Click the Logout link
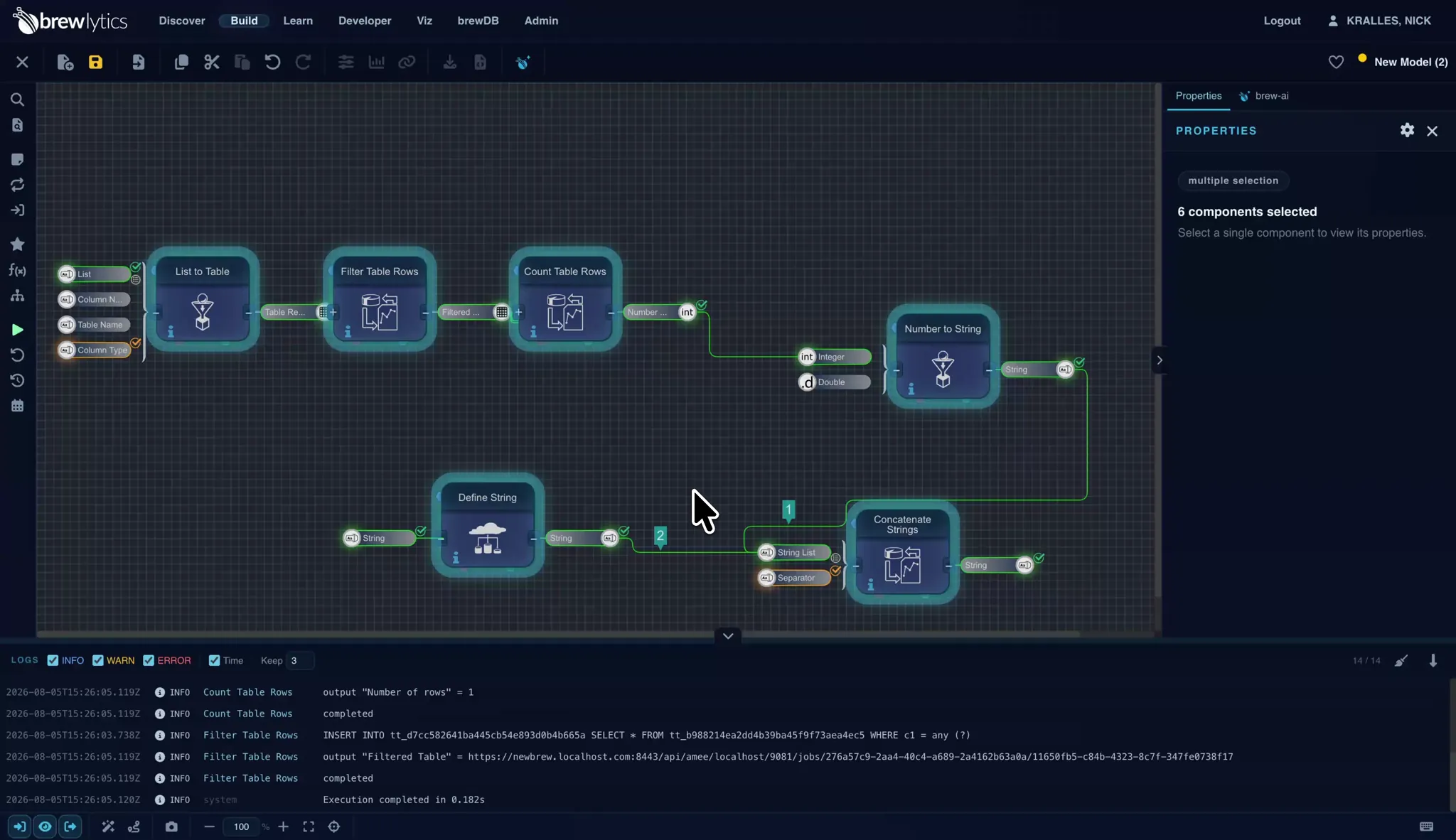This screenshot has height=840, width=1456. 1282,21
